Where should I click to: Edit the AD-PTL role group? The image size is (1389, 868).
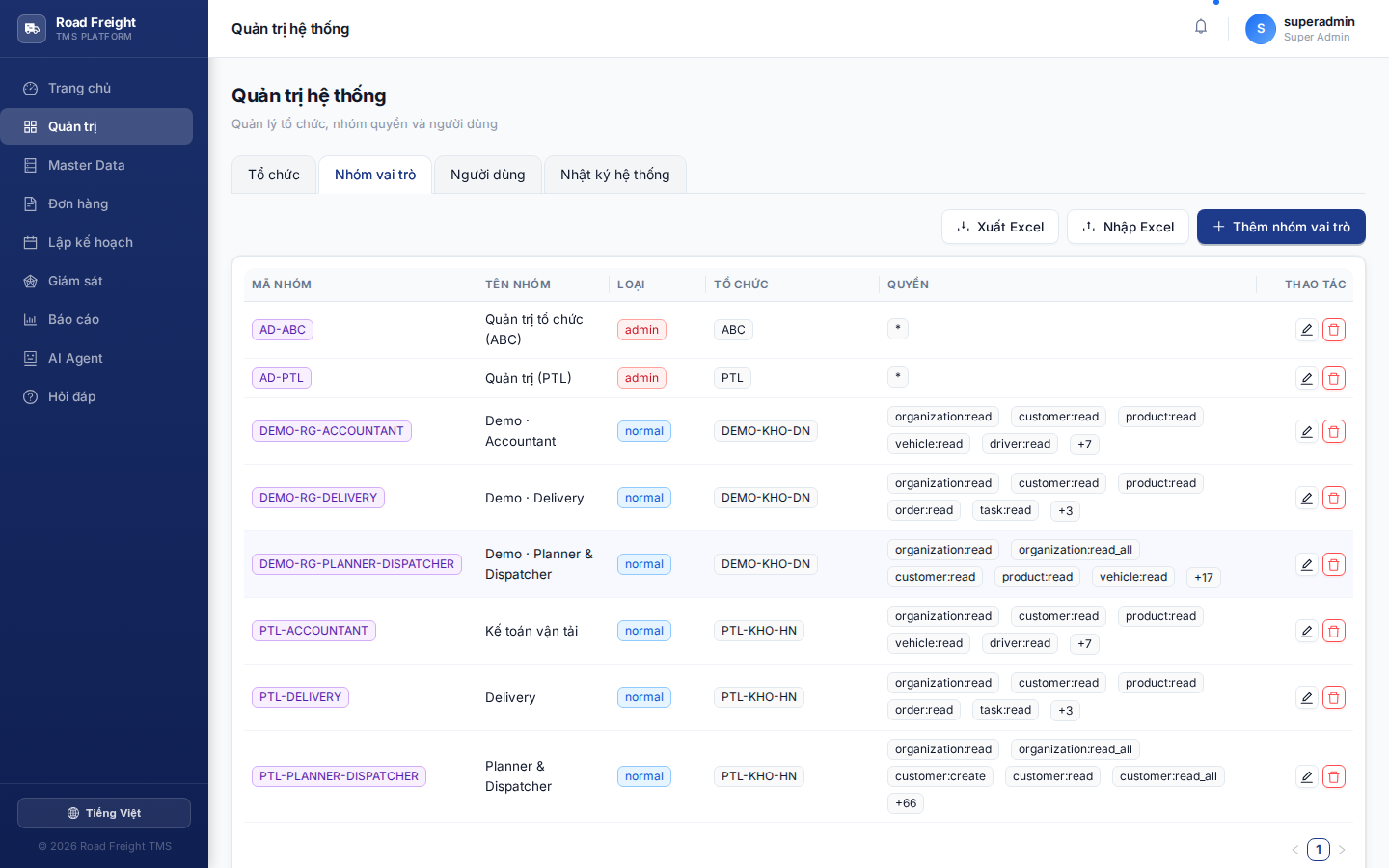[x=1307, y=378]
